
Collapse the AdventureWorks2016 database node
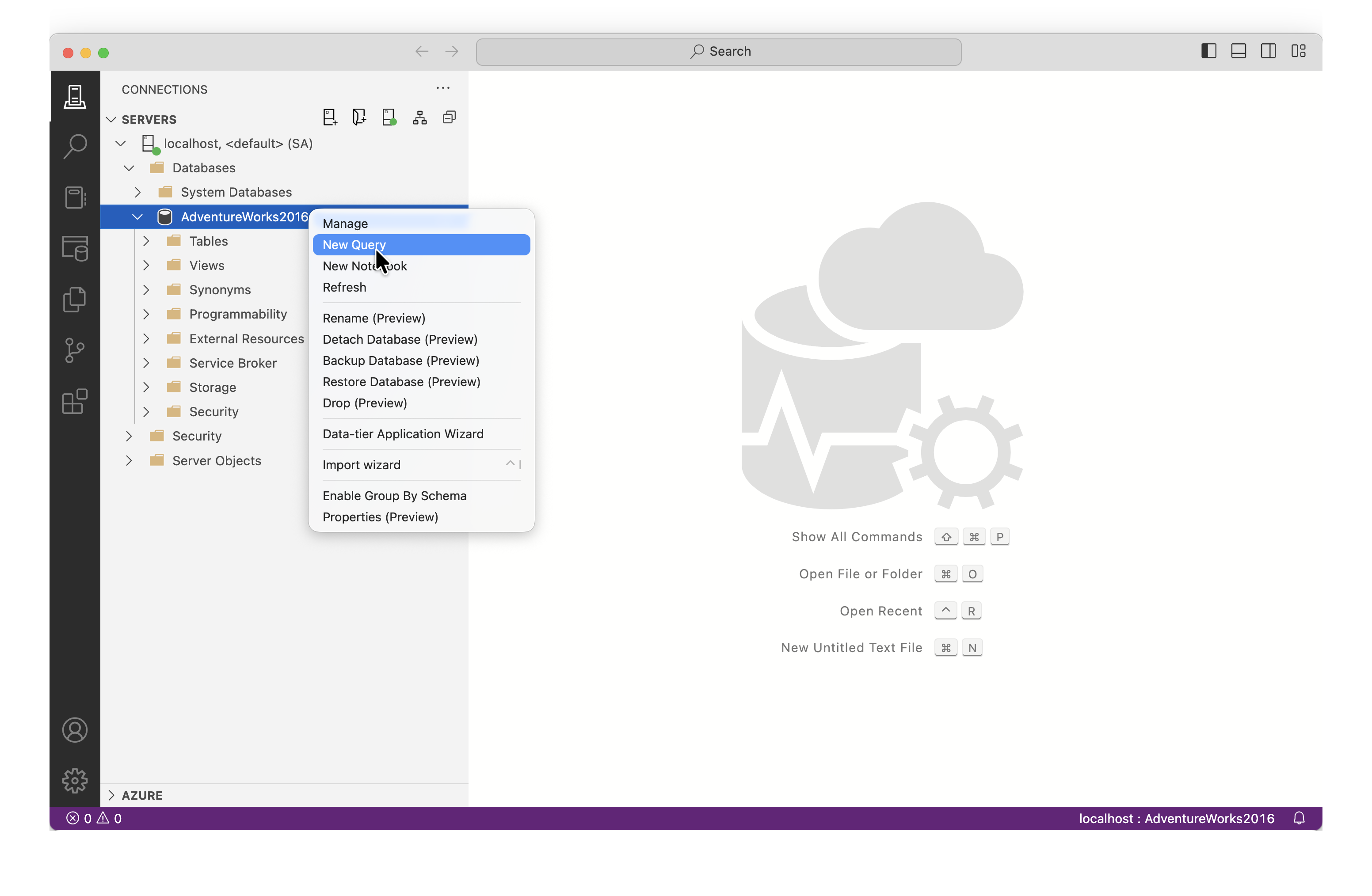coord(137,216)
